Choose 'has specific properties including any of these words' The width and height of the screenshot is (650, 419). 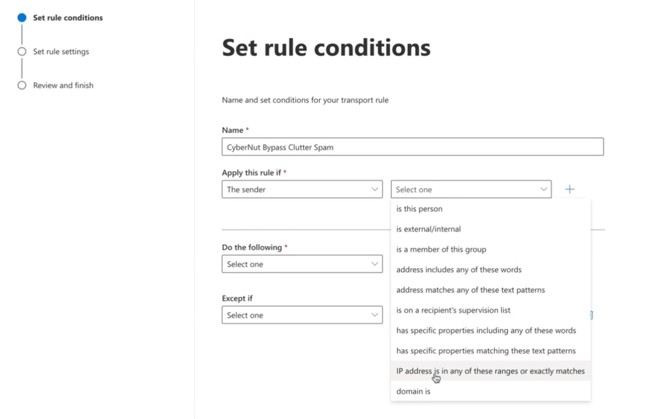(486, 331)
